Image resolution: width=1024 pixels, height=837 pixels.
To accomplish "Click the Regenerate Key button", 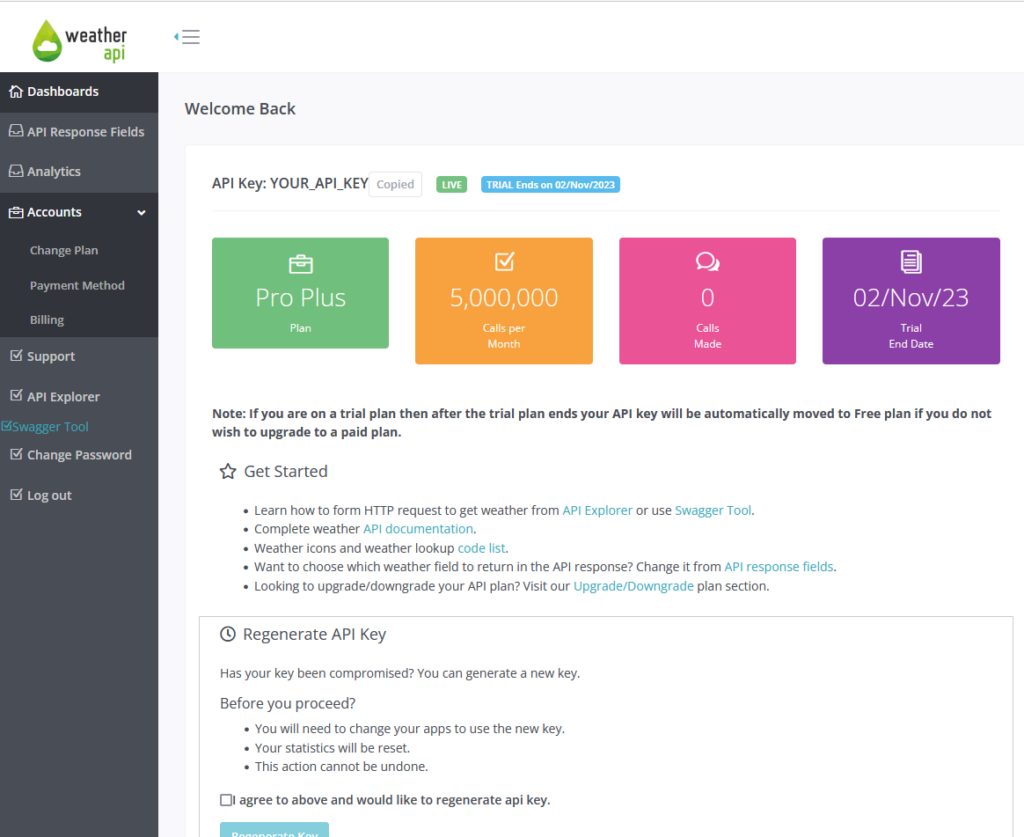I will point(274,831).
